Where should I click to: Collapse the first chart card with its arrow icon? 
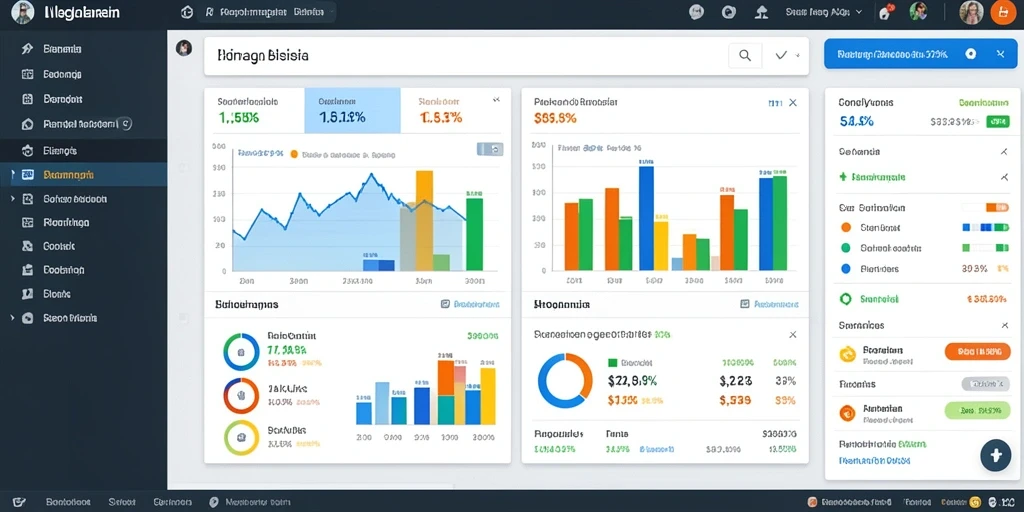pos(496,100)
